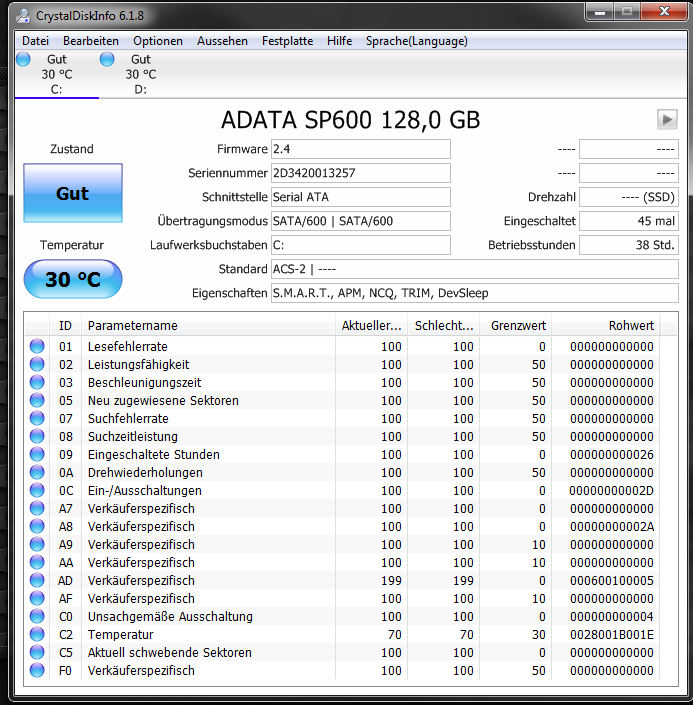Click the Übertragungsmodus SATA/600 field

tap(361, 221)
